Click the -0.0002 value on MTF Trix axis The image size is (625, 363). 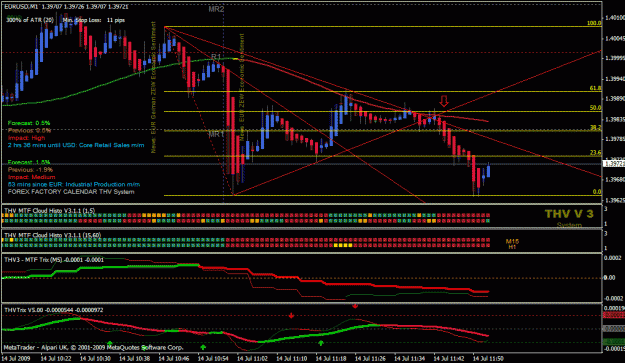613,298
